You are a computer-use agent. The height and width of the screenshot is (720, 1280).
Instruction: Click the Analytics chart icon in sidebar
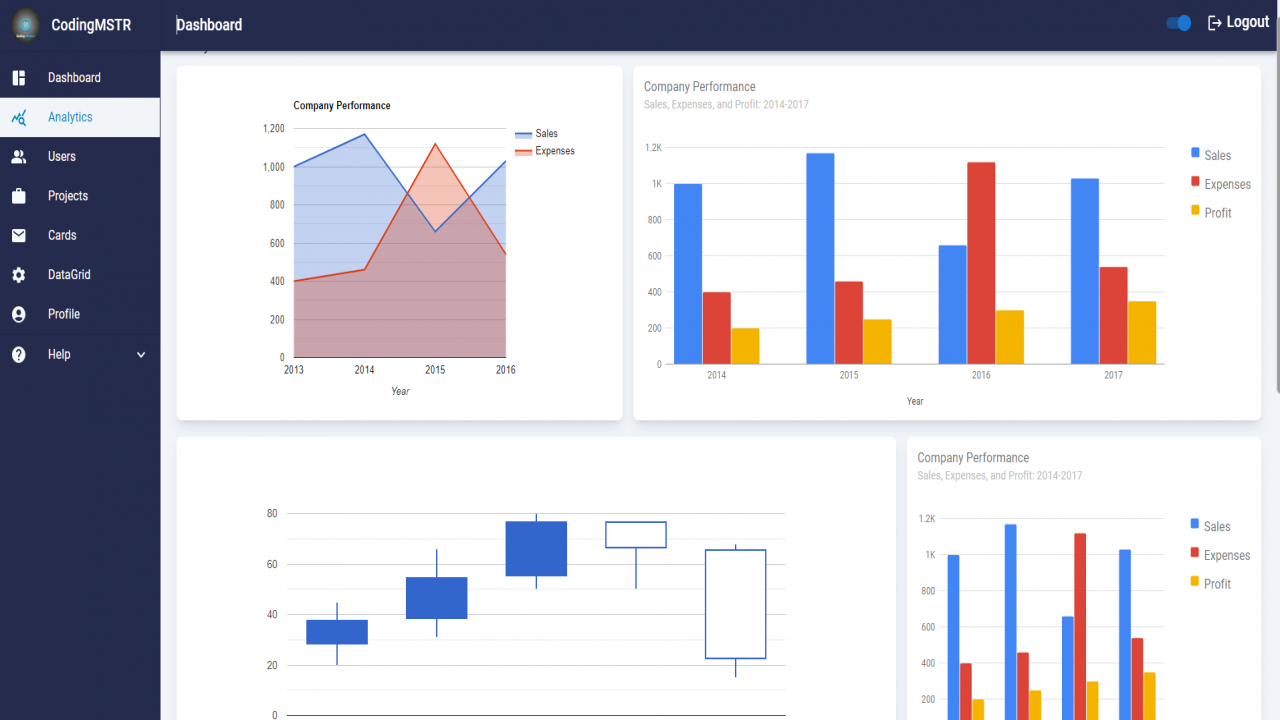(x=19, y=117)
